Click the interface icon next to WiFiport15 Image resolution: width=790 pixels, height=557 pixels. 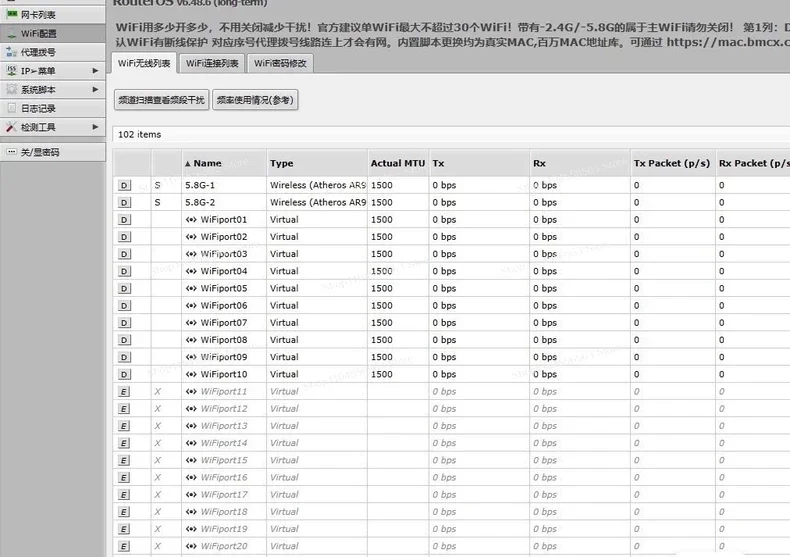pyautogui.click(x=191, y=460)
